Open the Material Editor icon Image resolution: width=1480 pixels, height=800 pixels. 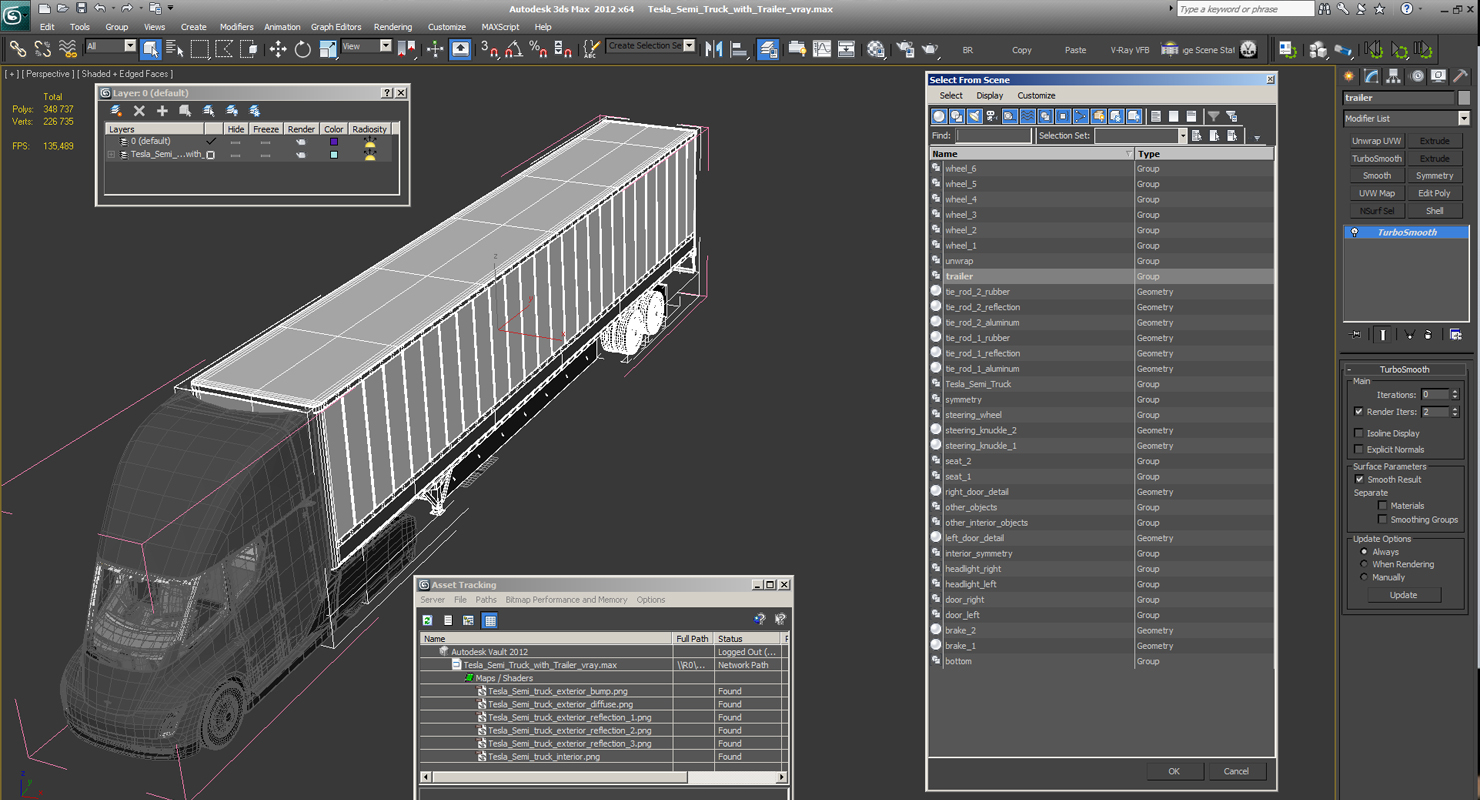(876, 49)
